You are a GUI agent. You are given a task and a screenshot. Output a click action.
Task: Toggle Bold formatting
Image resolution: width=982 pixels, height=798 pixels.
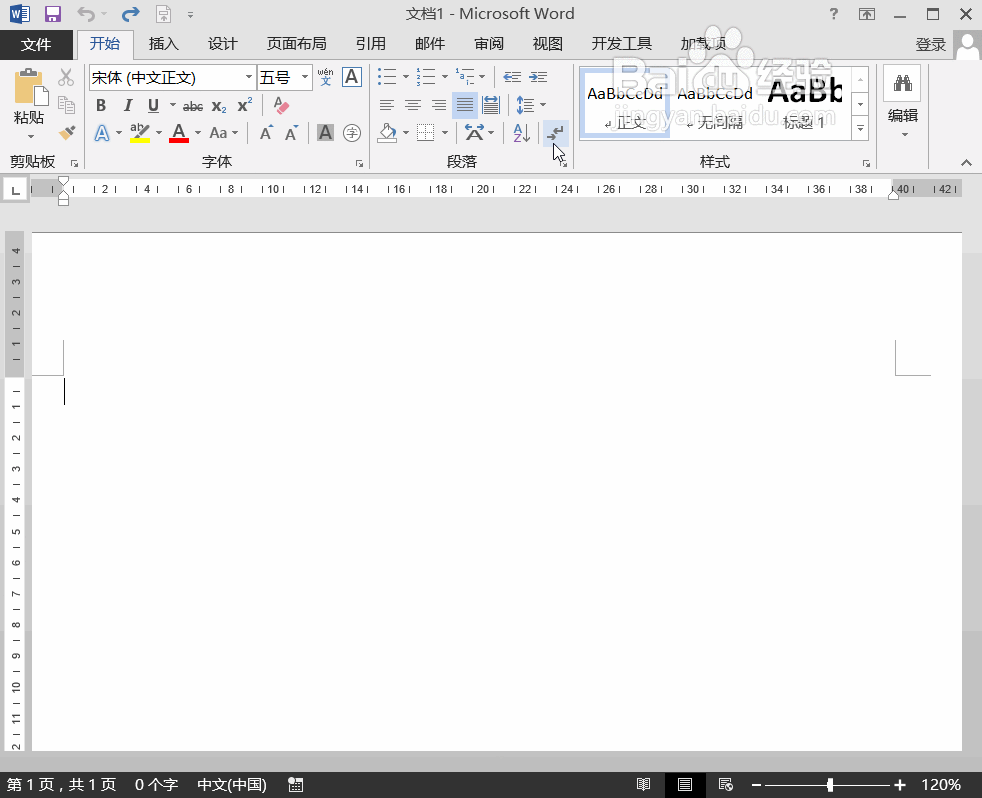[x=101, y=106]
